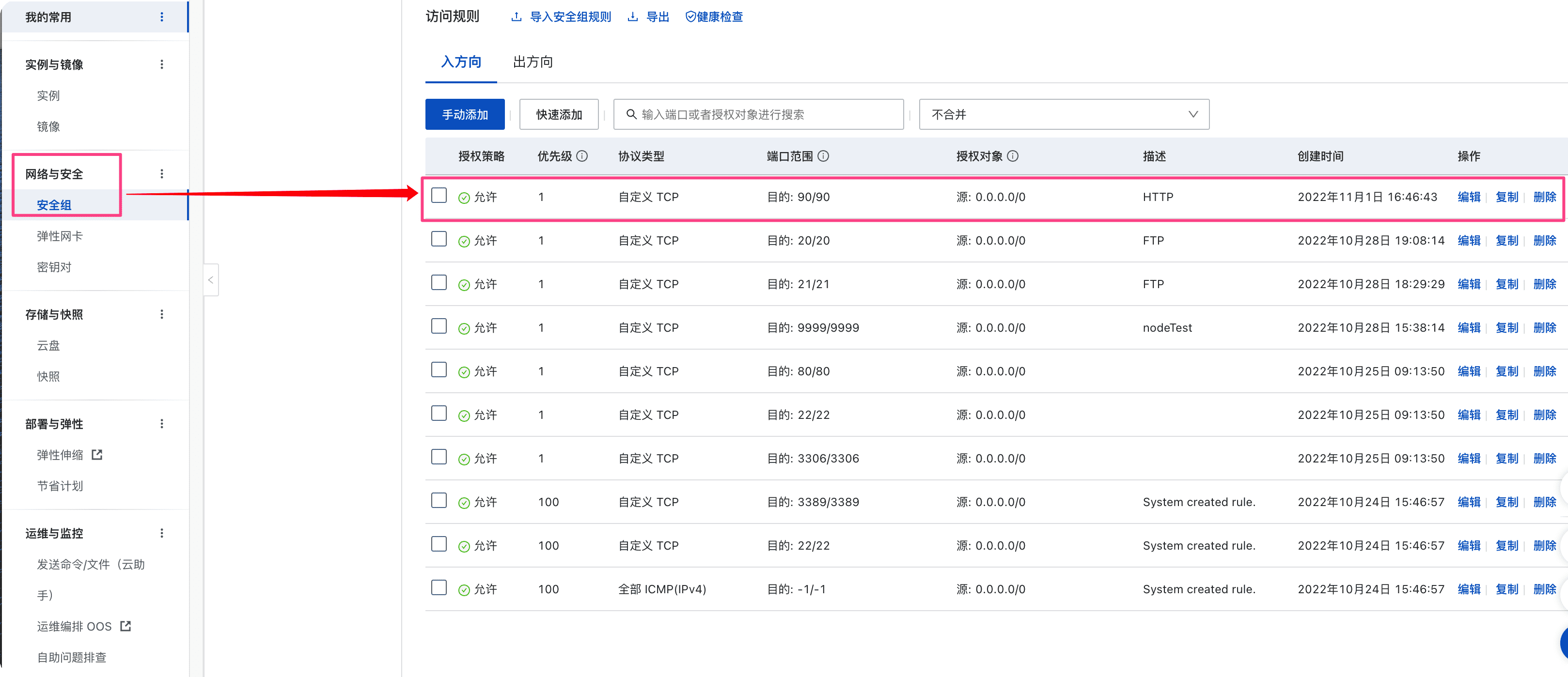Screen dimensions: 1568x677
Task: Open 弹性网卡 in the sidebar
Action: pyautogui.click(x=60, y=236)
